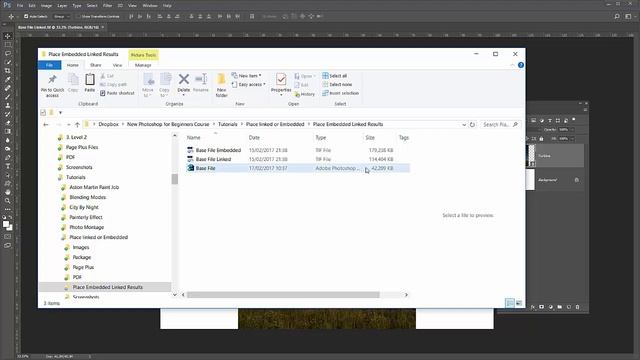The width and height of the screenshot is (640, 360).
Task: Select the Zoom tool
Action: click(7, 201)
